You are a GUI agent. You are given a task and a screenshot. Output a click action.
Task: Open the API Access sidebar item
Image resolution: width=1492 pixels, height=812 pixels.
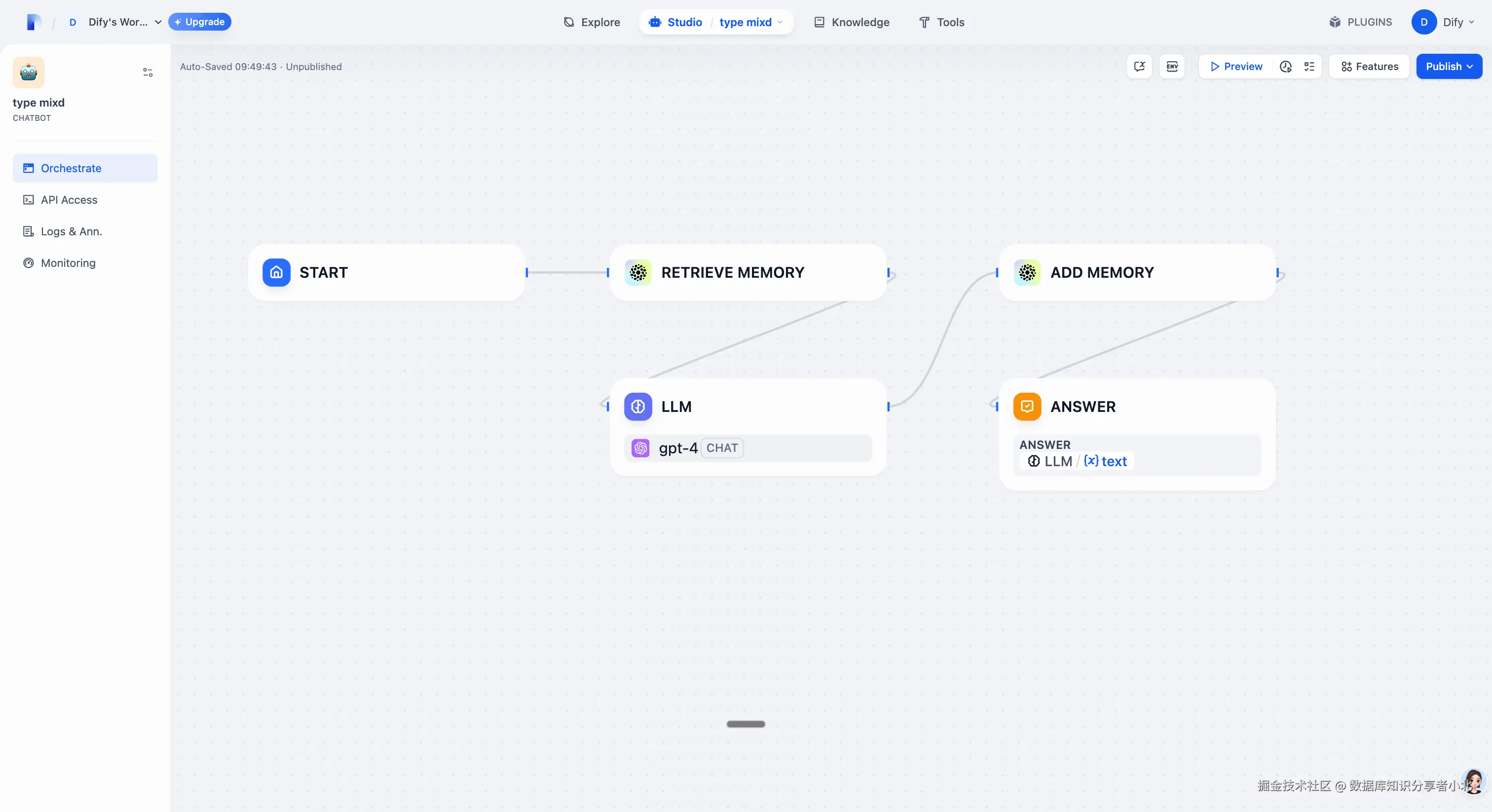click(69, 200)
